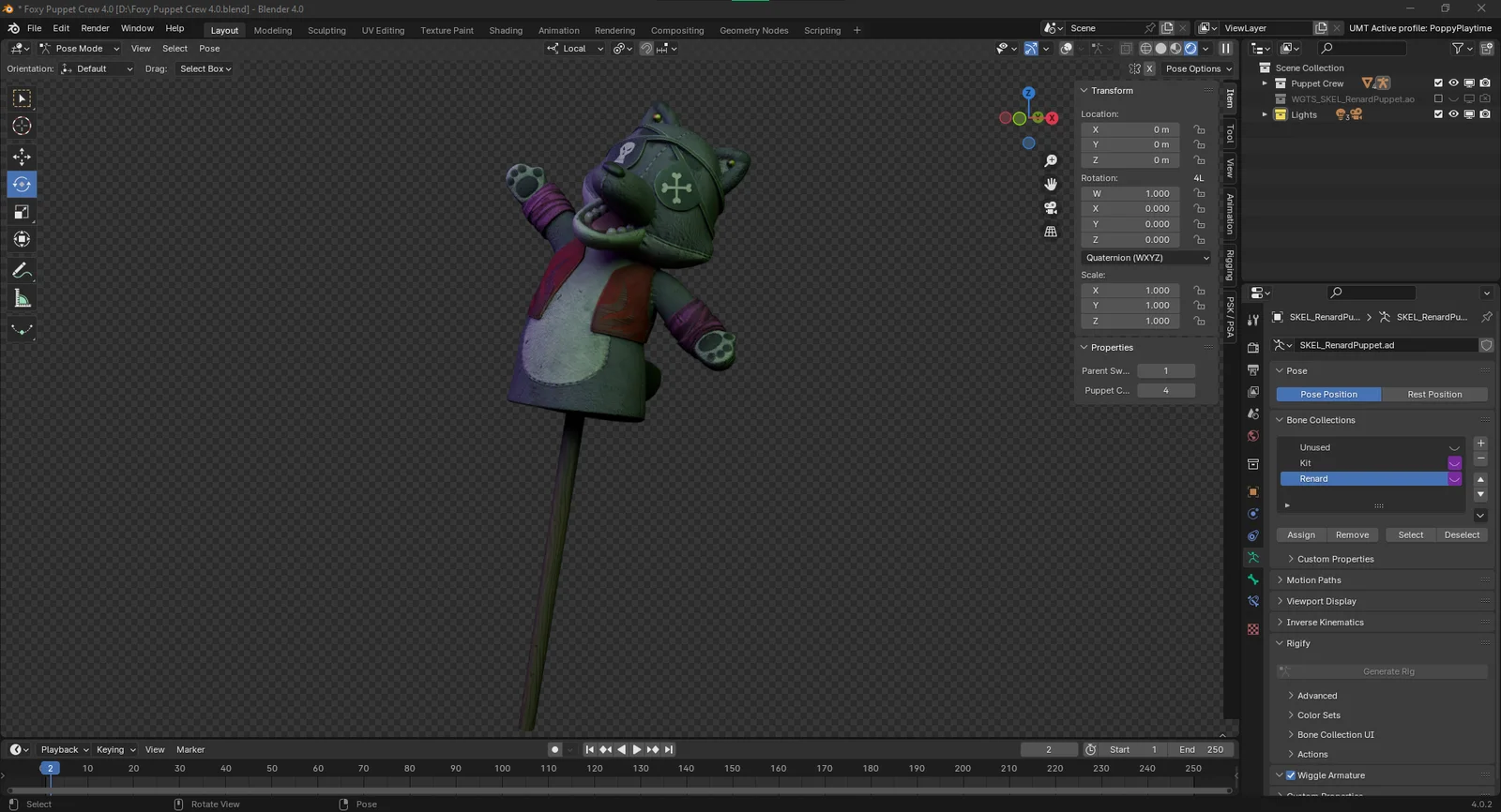Click the current frame number field
The image size is (1501, 812).
[x=1049, y=749]
